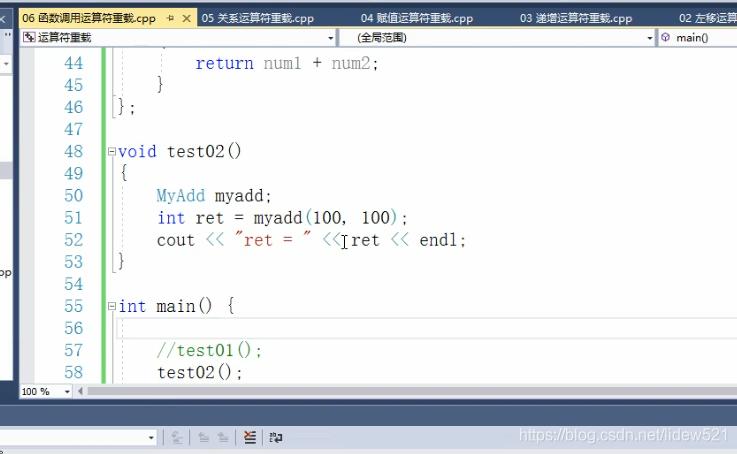
Task: Click the go to previous message icon
Action: click(x=203, y=438)
